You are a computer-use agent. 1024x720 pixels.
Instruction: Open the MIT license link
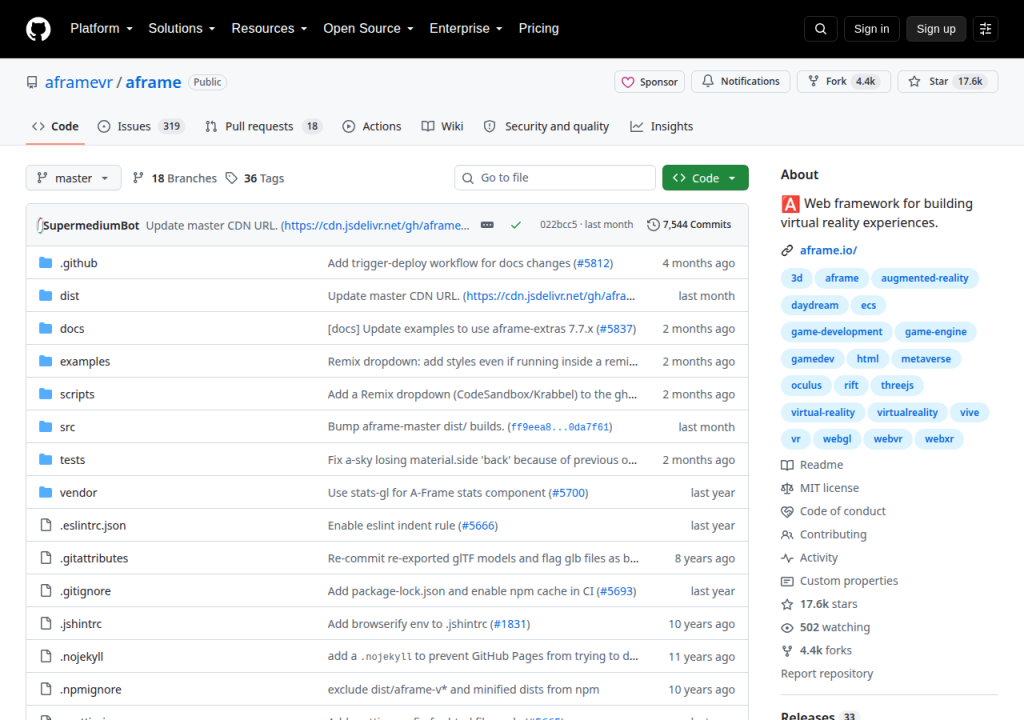(x=820, y=488)
